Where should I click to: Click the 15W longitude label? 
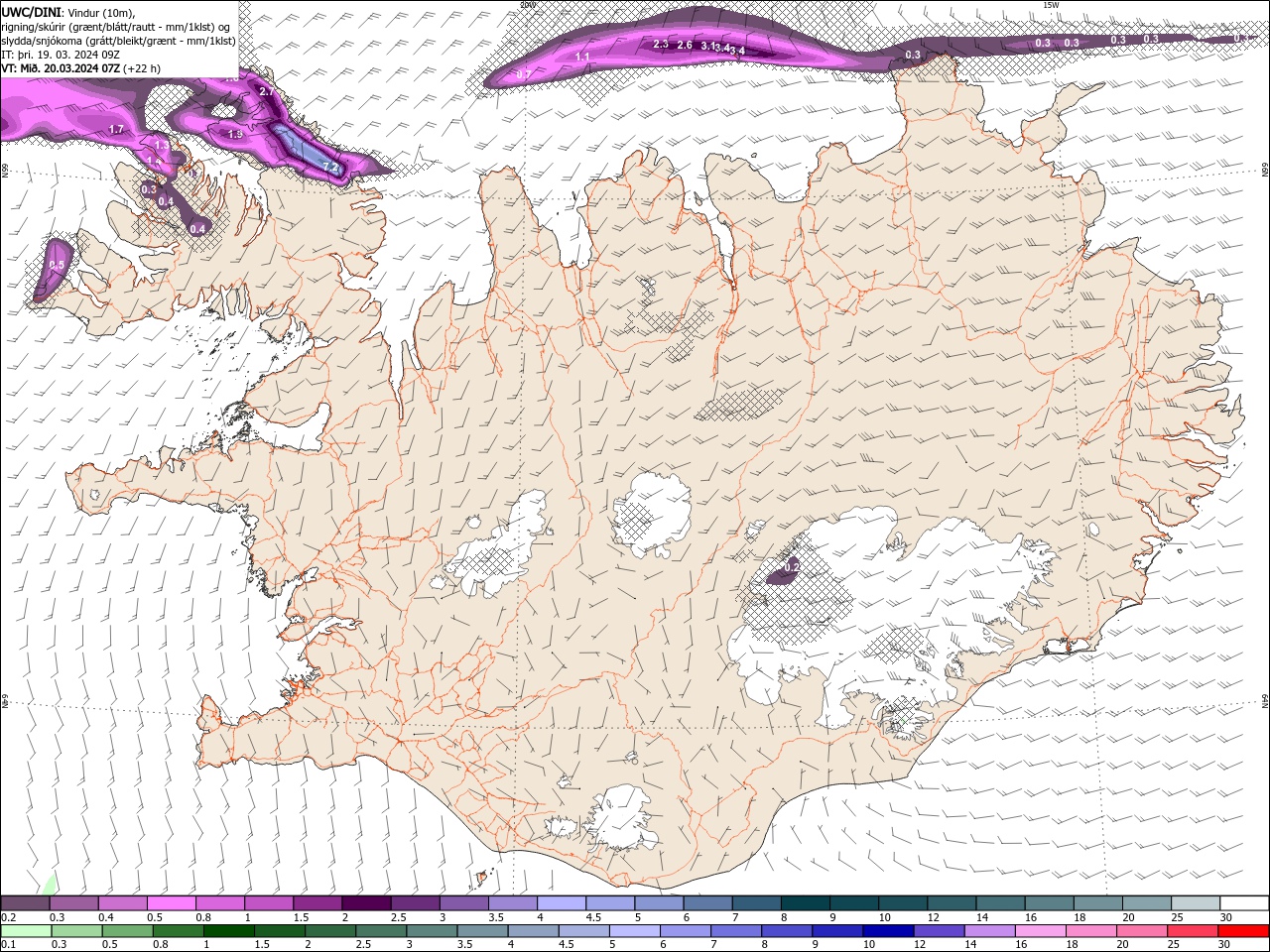(x=1050, y=5)
